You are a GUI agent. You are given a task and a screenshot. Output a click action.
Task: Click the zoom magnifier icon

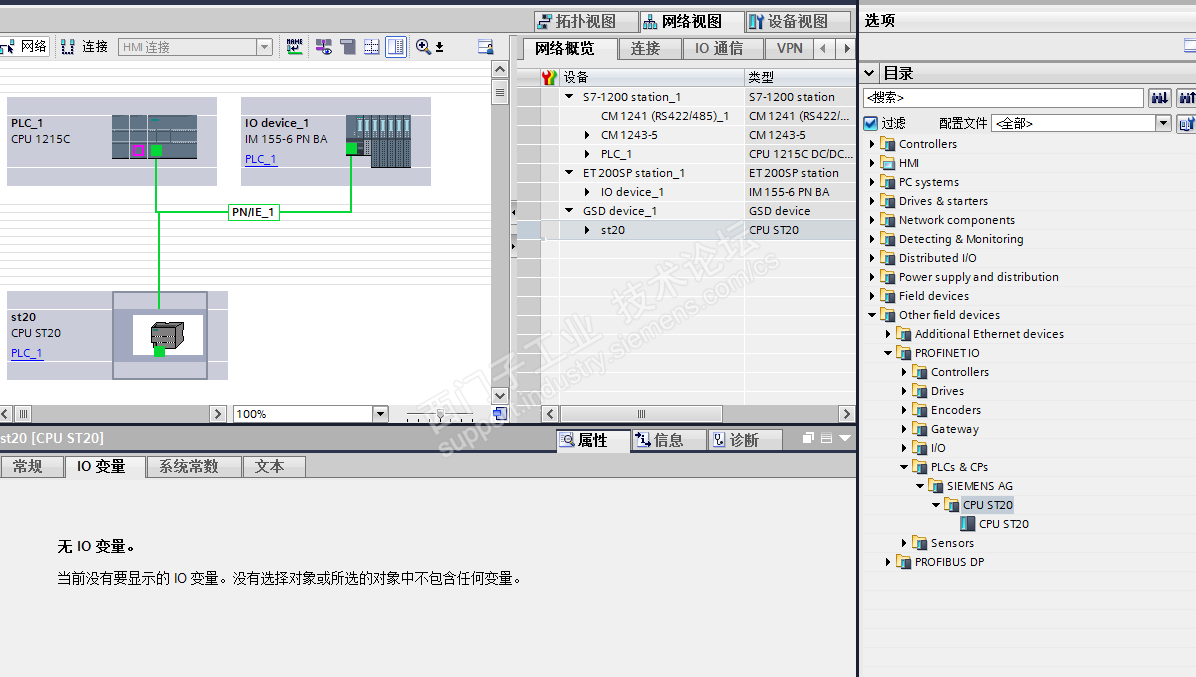click(x=423, y=47)
